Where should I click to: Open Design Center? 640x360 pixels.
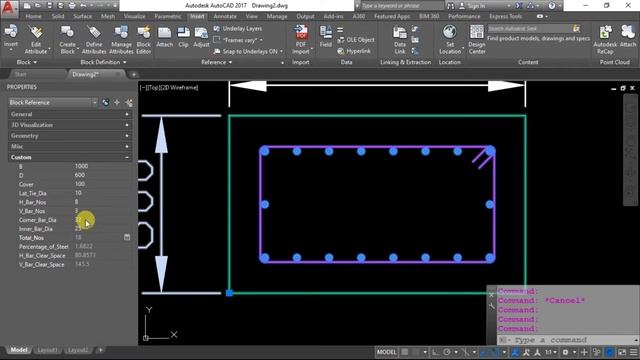tap(477, 39)
